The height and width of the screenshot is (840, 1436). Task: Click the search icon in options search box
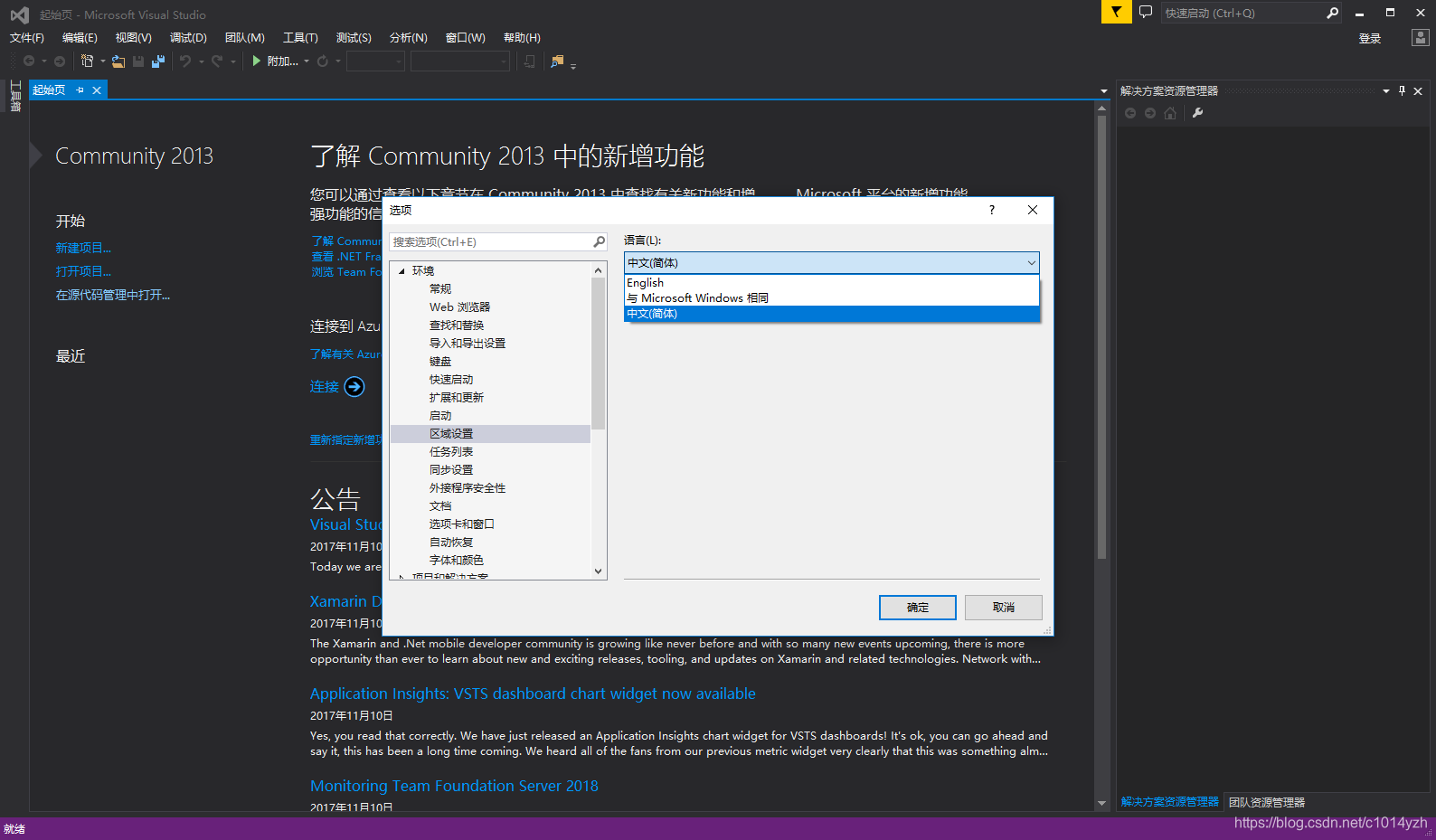click(x=599, y=241)
